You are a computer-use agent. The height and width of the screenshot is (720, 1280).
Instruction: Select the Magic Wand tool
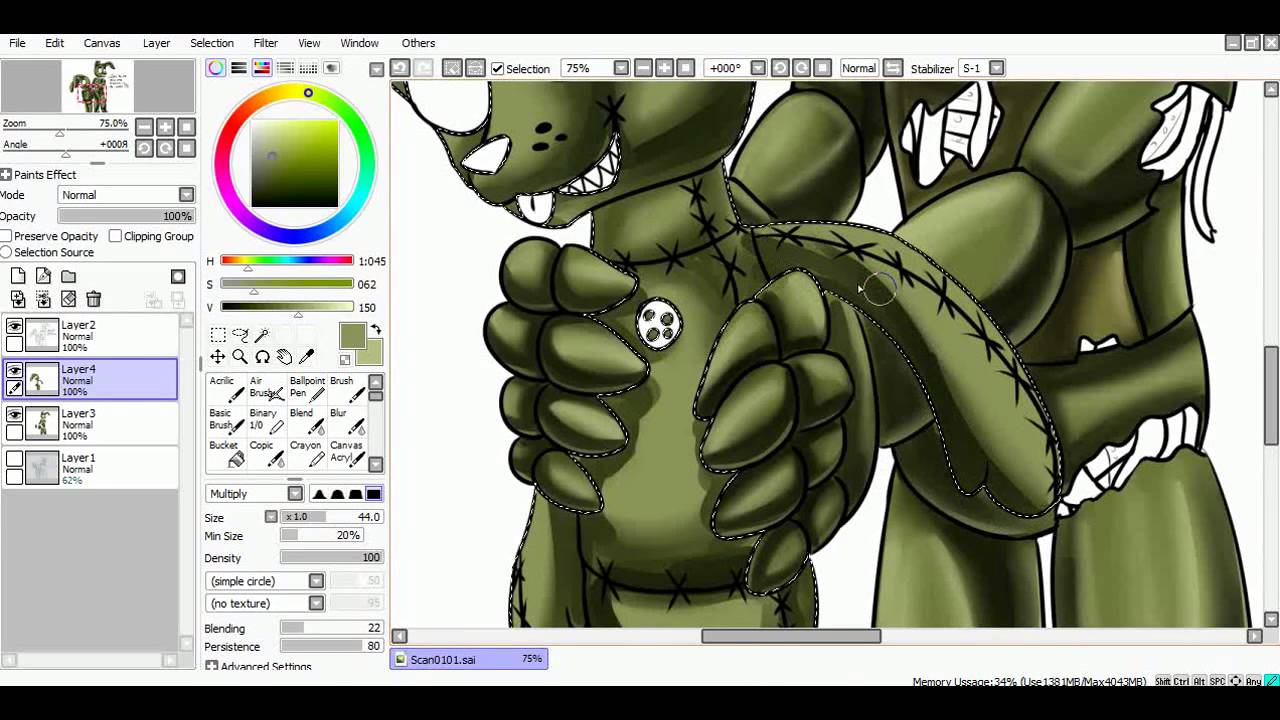pyautogui.click(x=262, y=335)
